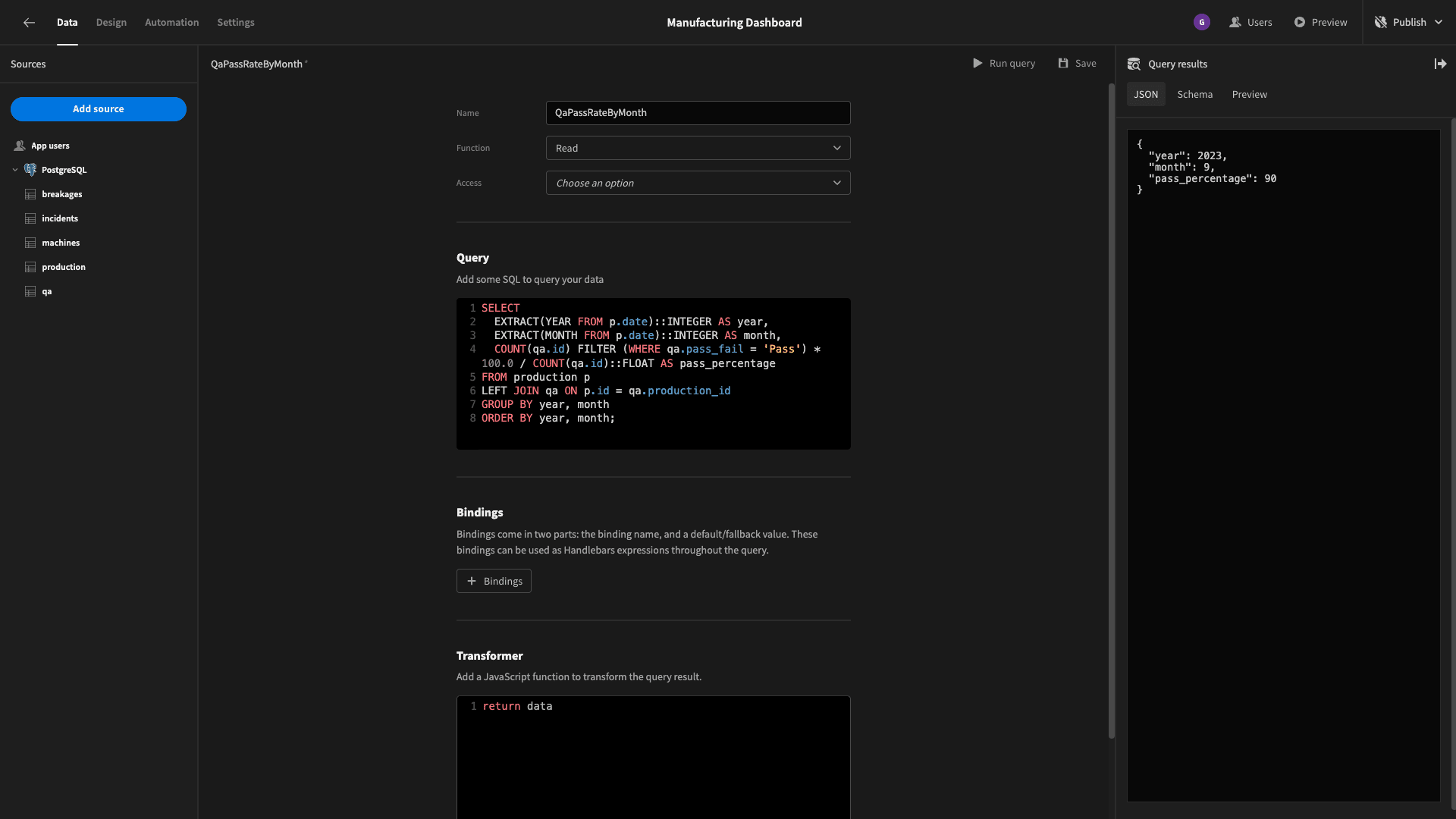Switch to the Data tab
The image size is (1456, 819).
pyautogui.click(x=67, y=23)
